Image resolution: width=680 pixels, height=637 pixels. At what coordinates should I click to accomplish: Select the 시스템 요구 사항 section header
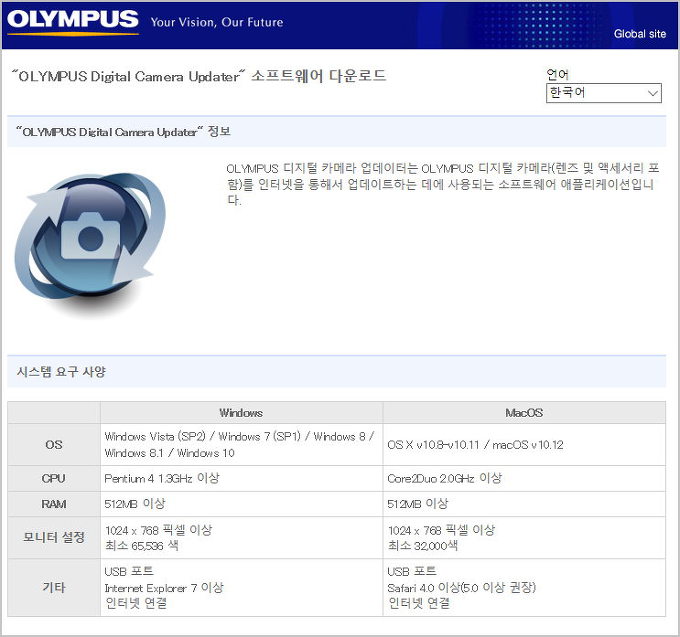tap(61, 371)
